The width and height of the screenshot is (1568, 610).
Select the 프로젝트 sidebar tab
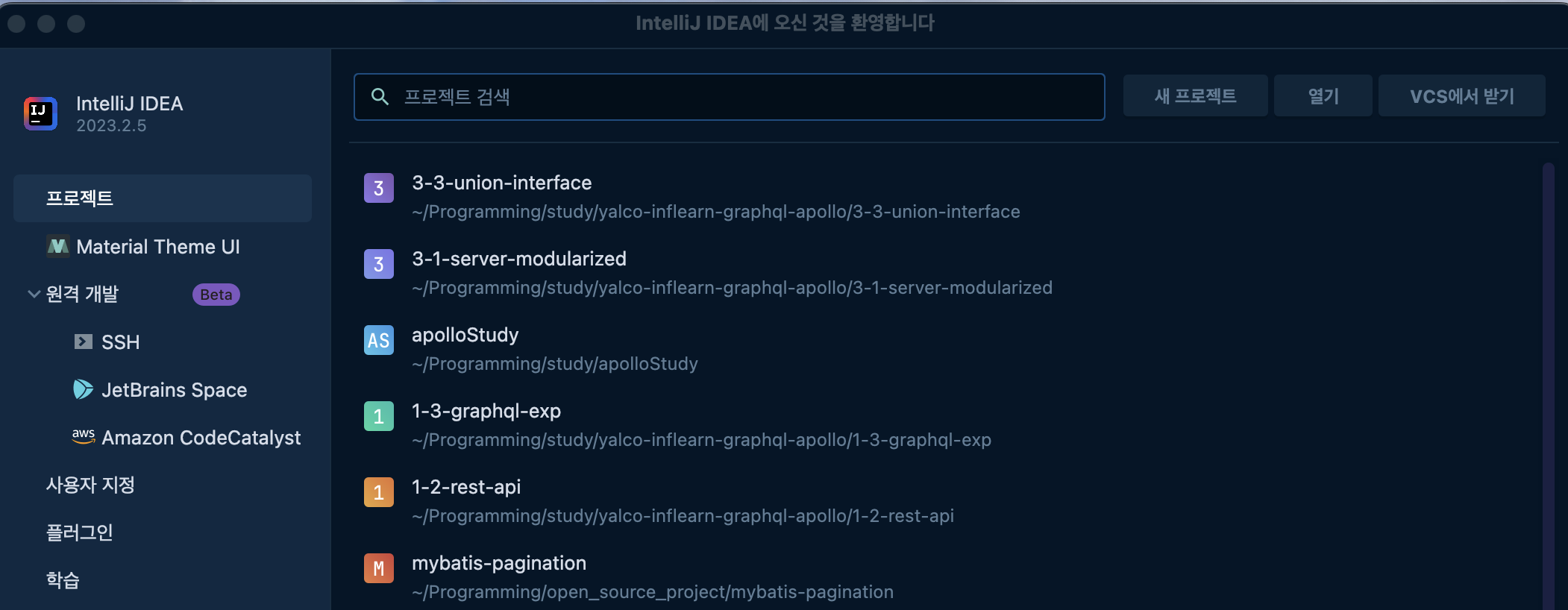(163, 198)
